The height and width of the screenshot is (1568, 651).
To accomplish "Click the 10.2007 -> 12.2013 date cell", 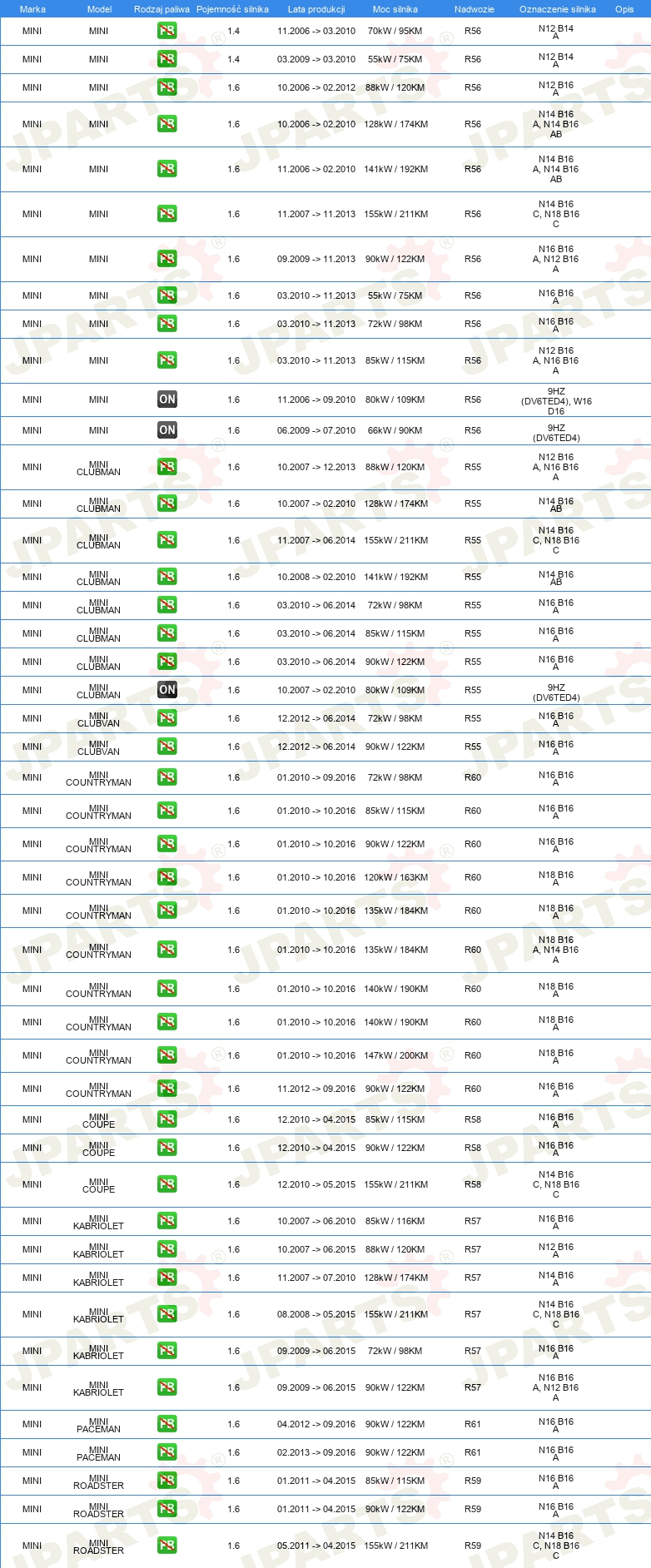I will (x=316, y=467).
